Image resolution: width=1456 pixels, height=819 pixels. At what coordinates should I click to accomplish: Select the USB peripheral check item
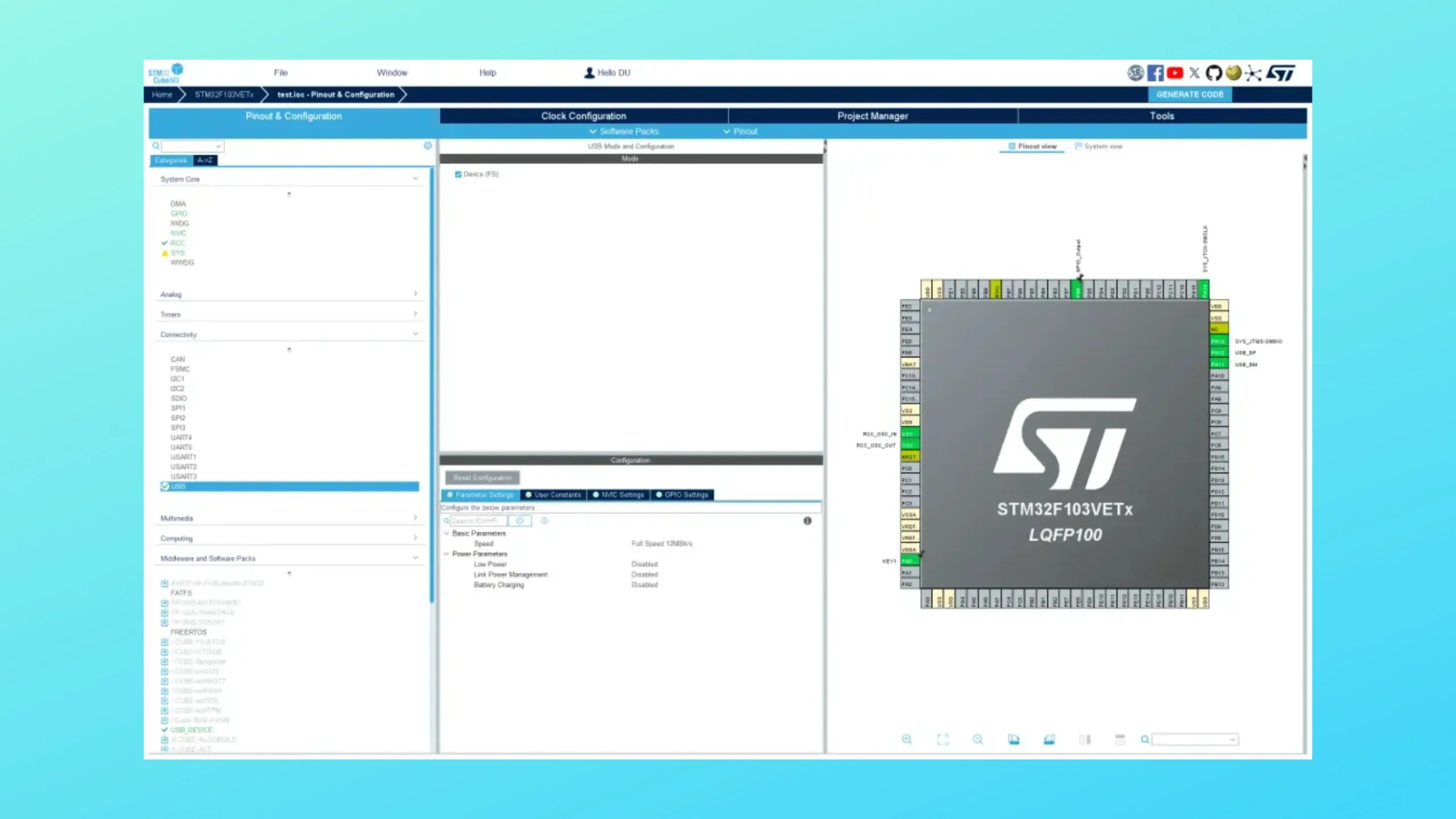(289, 486)
